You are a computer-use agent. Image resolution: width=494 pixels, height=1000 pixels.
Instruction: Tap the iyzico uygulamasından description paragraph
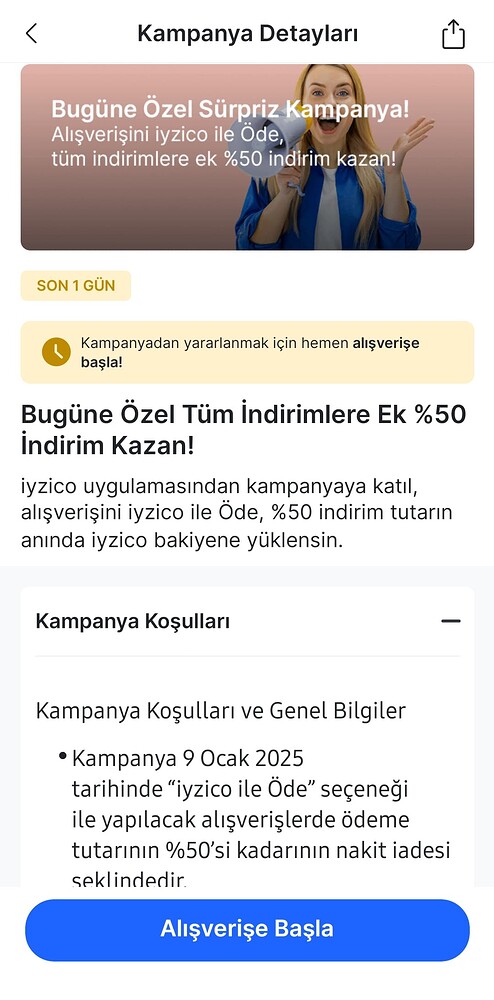tap(237, 513)
